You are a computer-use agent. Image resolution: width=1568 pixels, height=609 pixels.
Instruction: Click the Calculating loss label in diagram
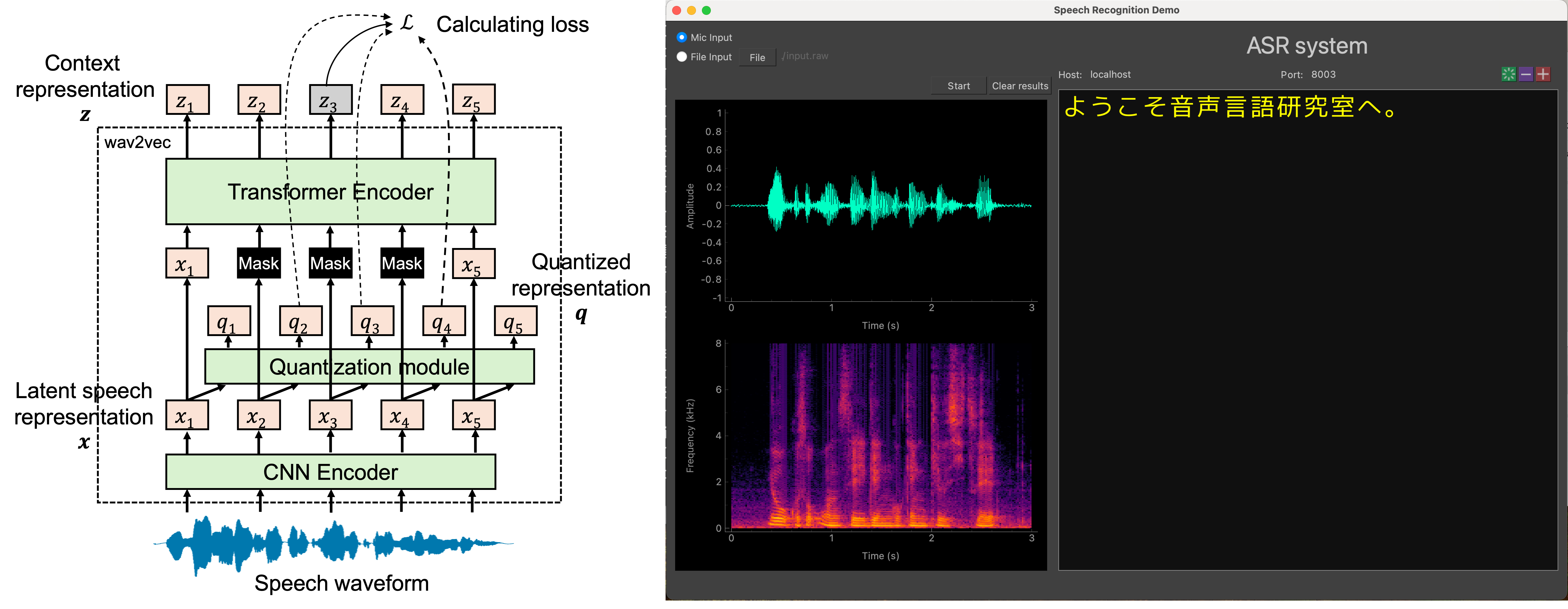coord(512,24)
